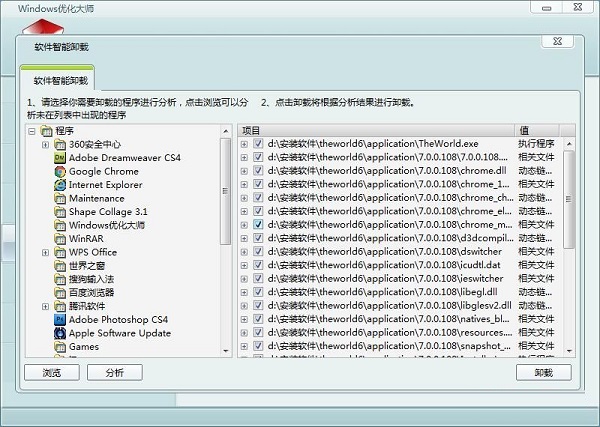The height and width of the screenshot is (427, 600).
Task: Click the 360安全中心 folder icon
Action: (x=60, y=145)
